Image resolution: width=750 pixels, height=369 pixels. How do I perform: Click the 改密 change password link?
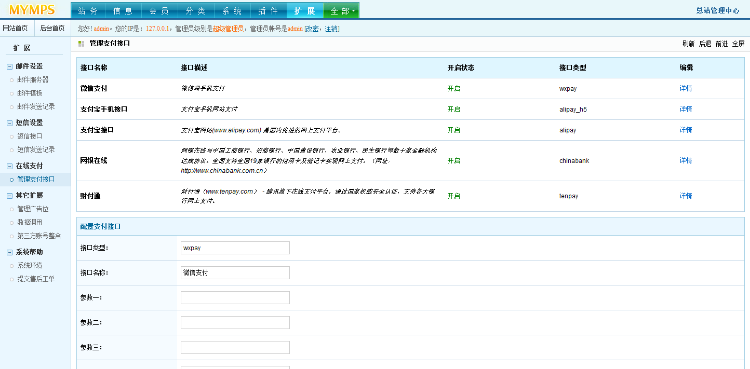tap(313, 29)
